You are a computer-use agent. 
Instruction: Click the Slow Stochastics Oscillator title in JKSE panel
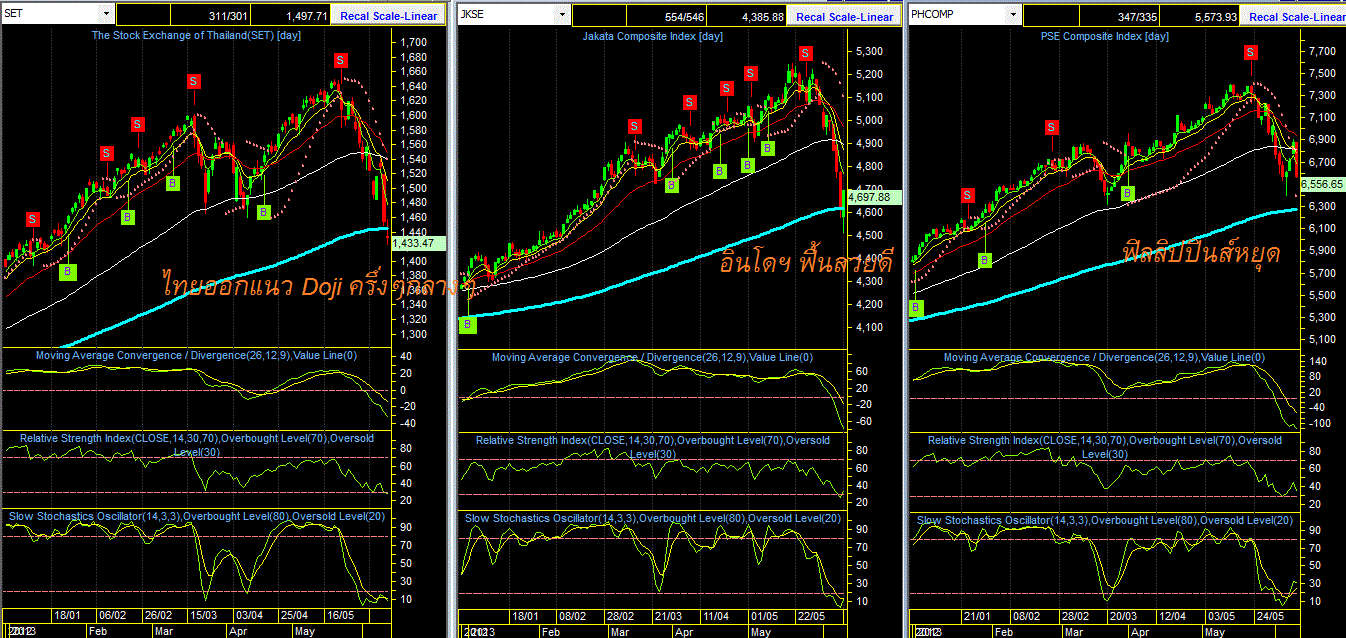(x=653, y=518)
